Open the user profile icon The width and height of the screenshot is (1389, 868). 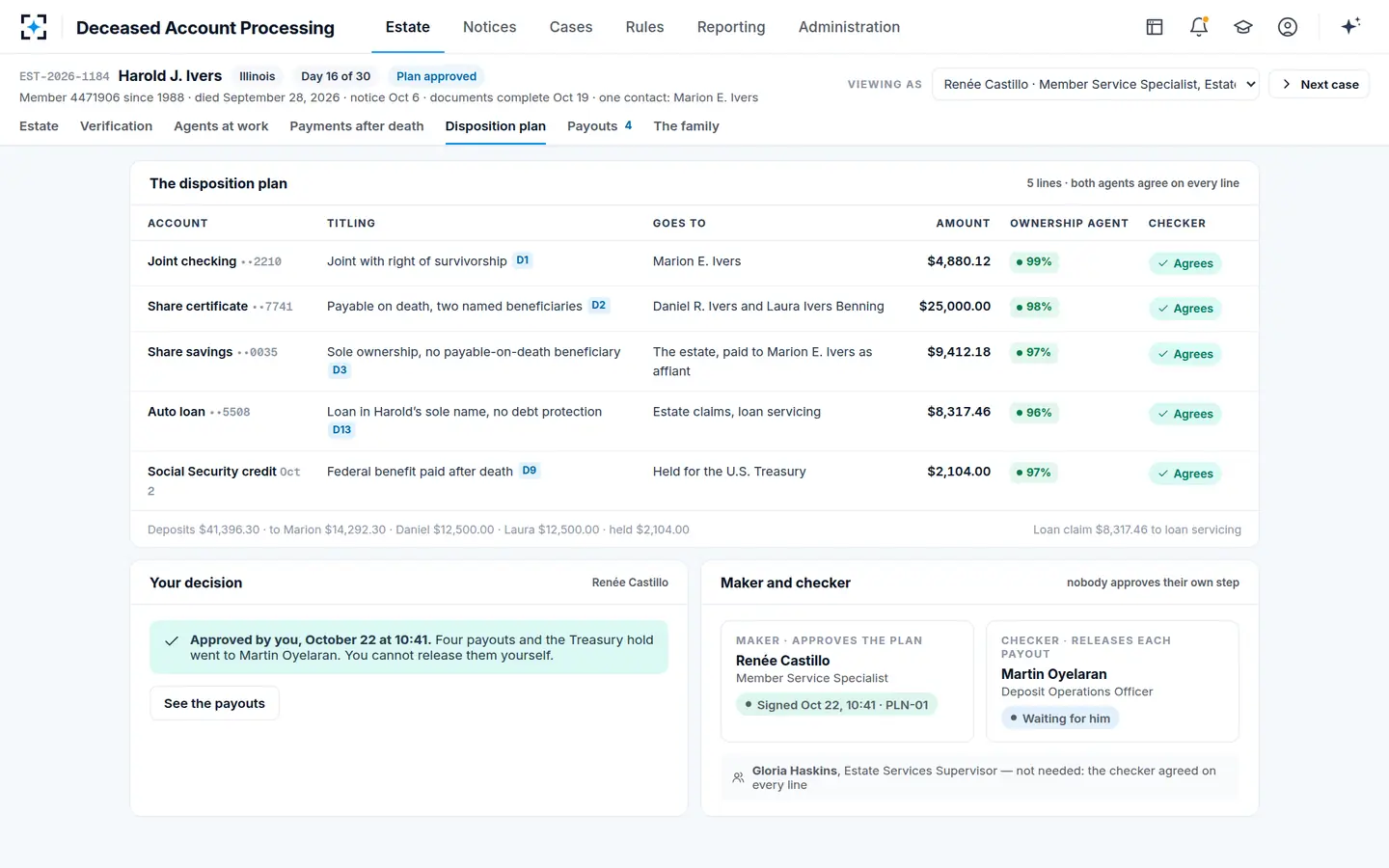[x=1288, y=27]
